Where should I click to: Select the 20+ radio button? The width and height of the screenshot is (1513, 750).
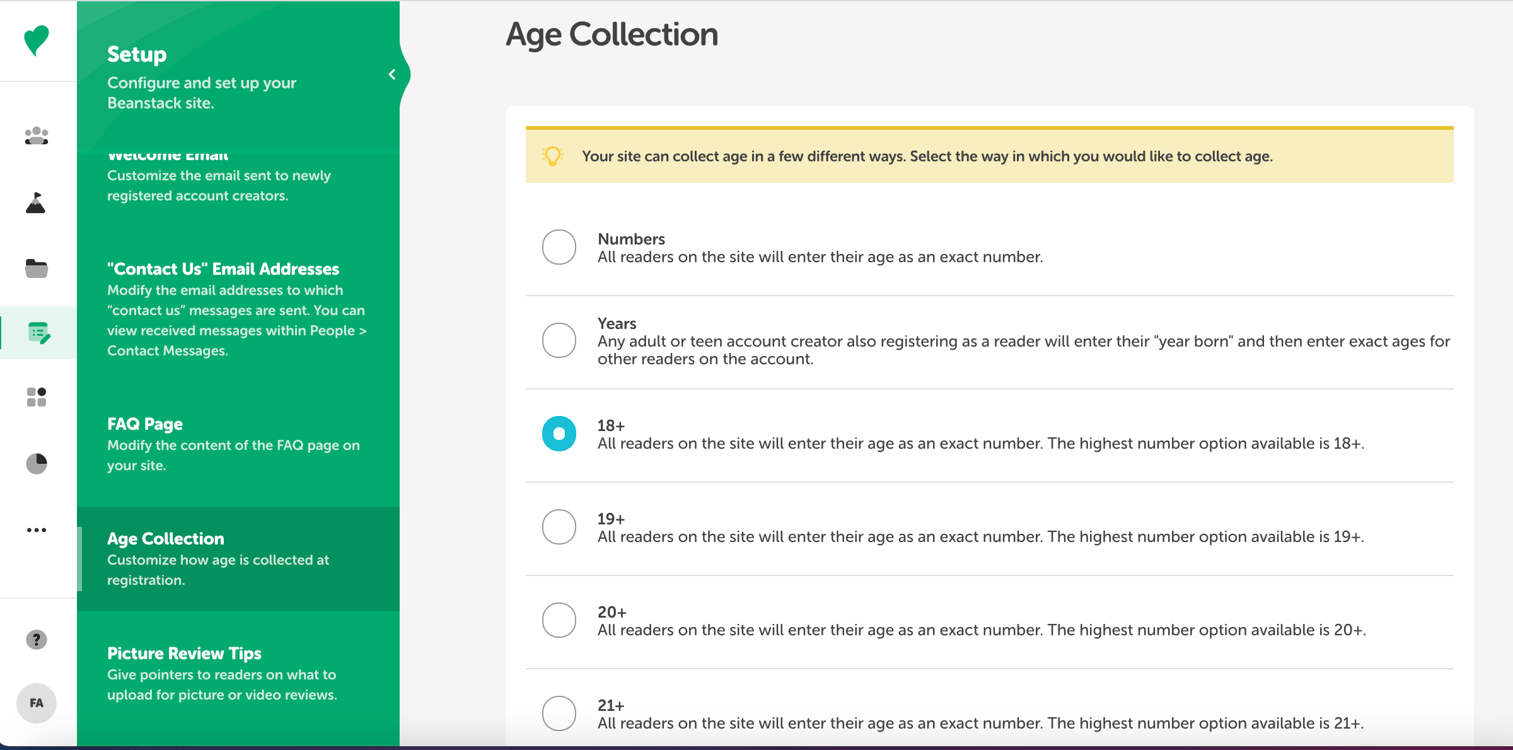pos(559,620)
